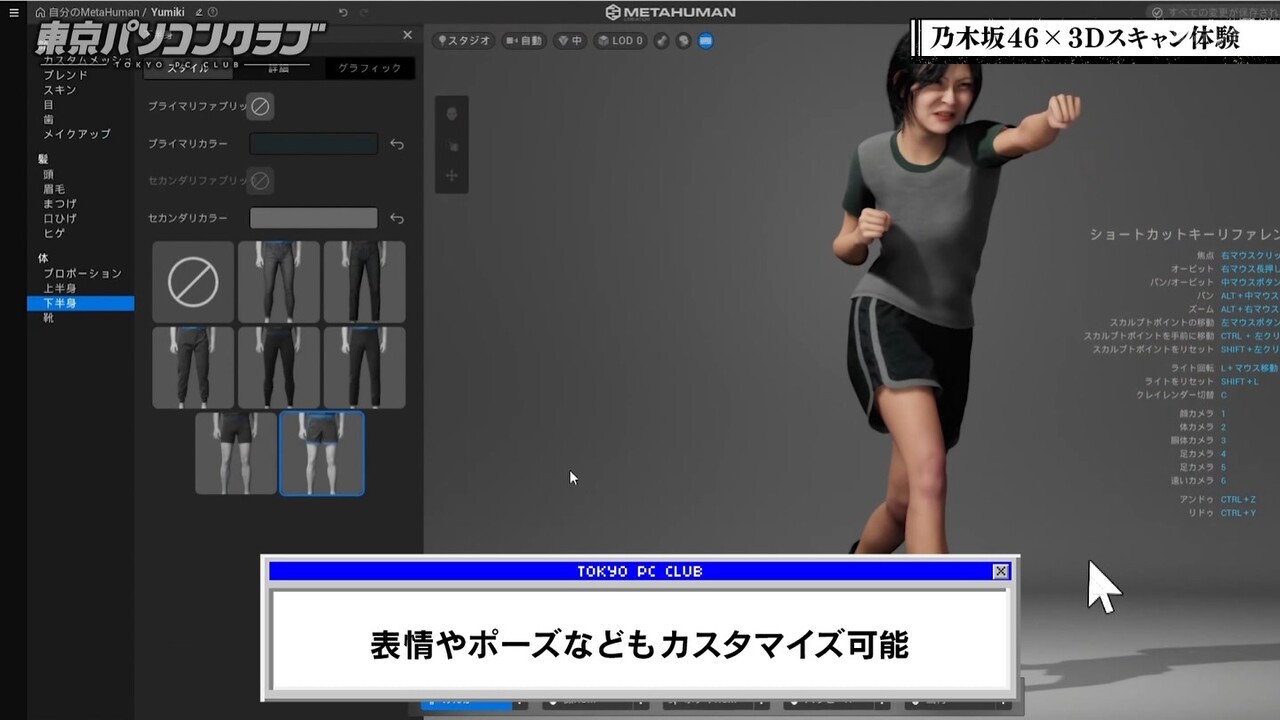
Task: Click the pencil rename icon beside Yumiki
Action: (x=198, y=12)
